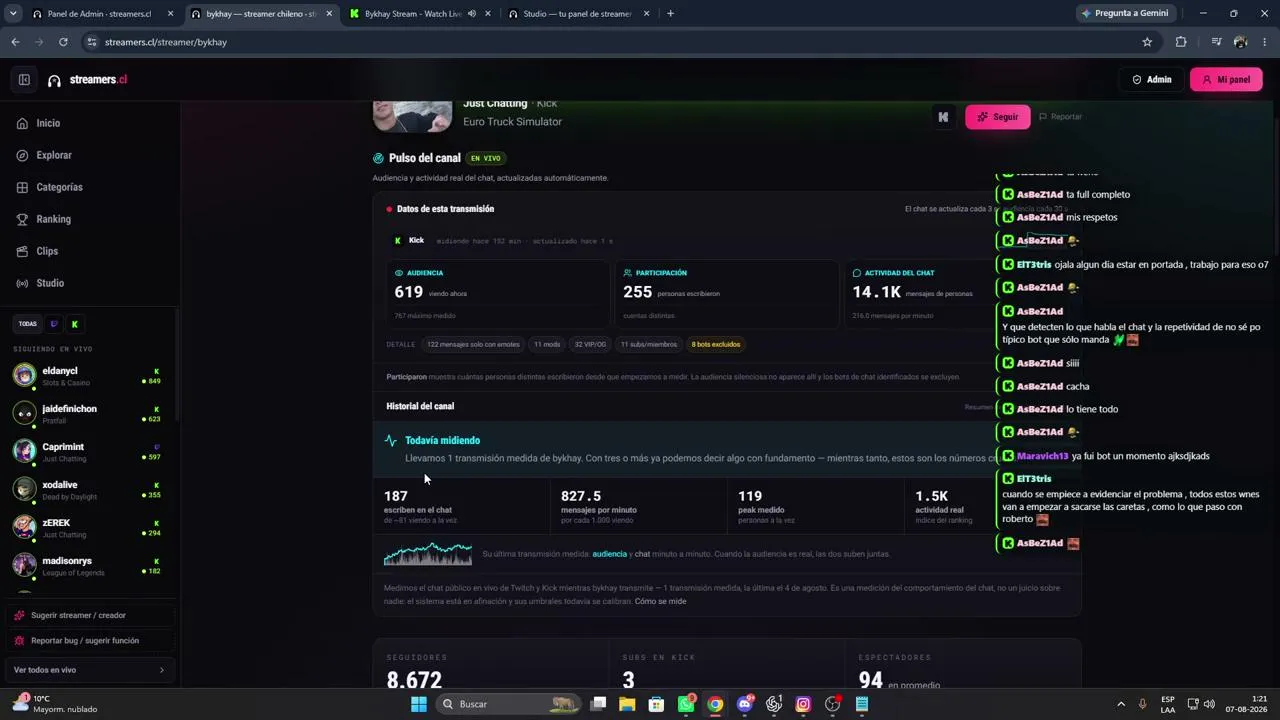The image size is (1280, 720).
Task: Click the 122 mensajes solo con emotes chip
Action: (473, 344)
